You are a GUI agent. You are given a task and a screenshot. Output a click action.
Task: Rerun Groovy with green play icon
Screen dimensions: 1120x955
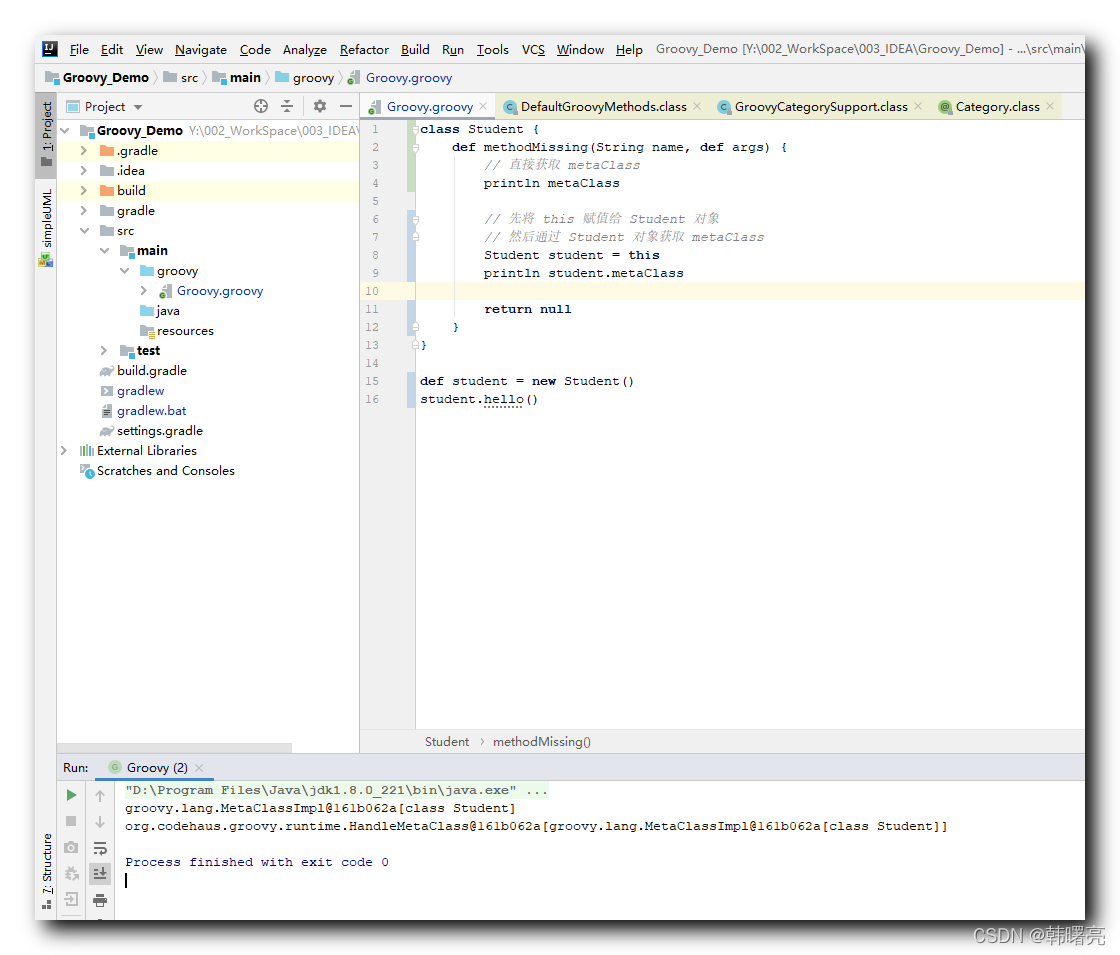71,795
